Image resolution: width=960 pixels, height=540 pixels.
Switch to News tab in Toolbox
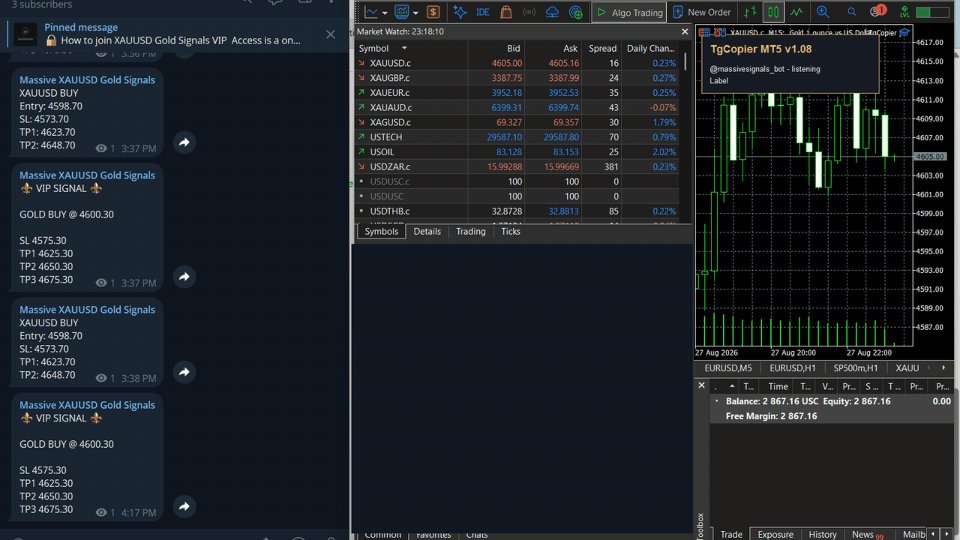point(868,534)
